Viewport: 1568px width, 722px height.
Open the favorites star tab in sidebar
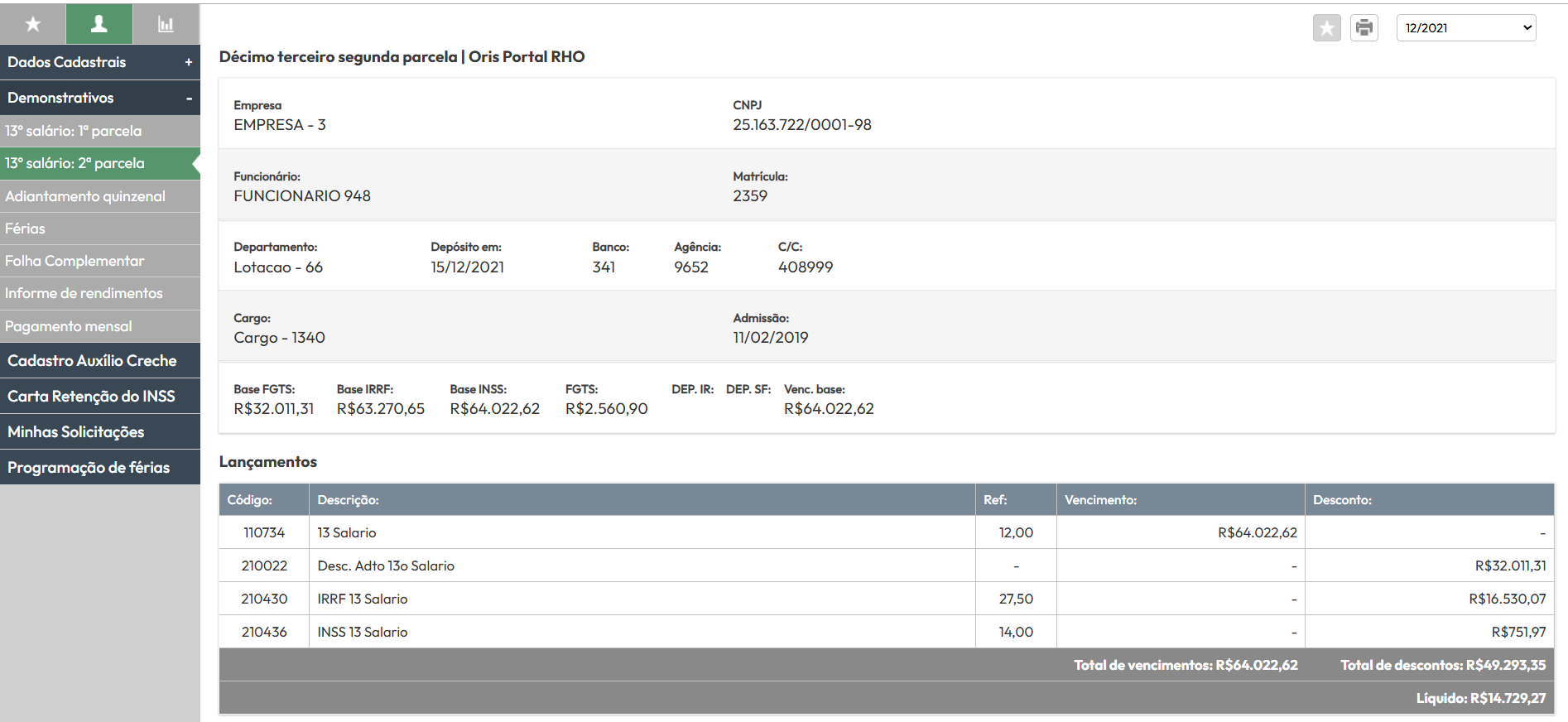(33, 24)
